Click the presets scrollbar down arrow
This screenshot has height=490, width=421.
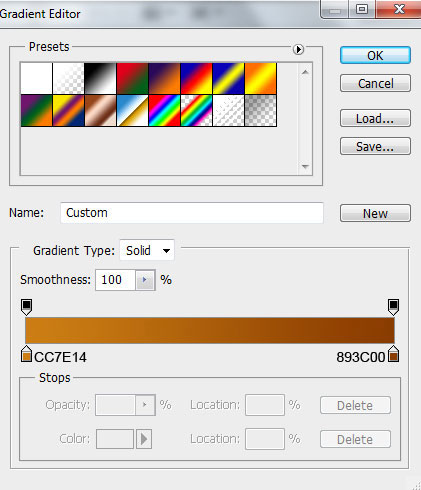click(305, 166)
